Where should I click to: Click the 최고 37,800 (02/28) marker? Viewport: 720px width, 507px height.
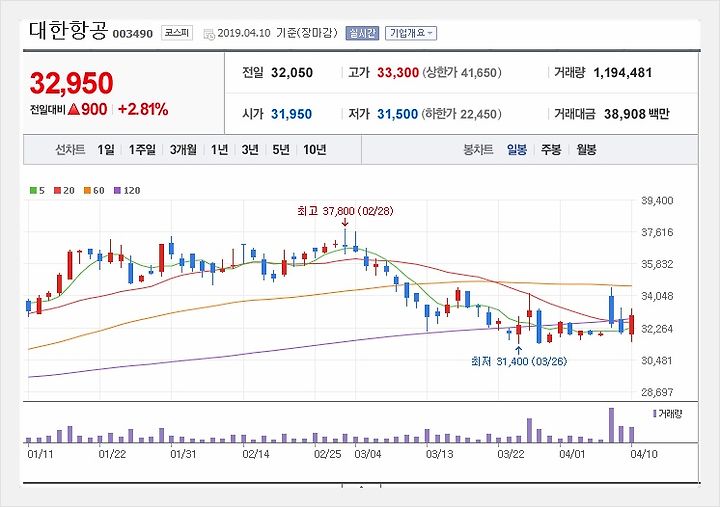tap(345, 211)
